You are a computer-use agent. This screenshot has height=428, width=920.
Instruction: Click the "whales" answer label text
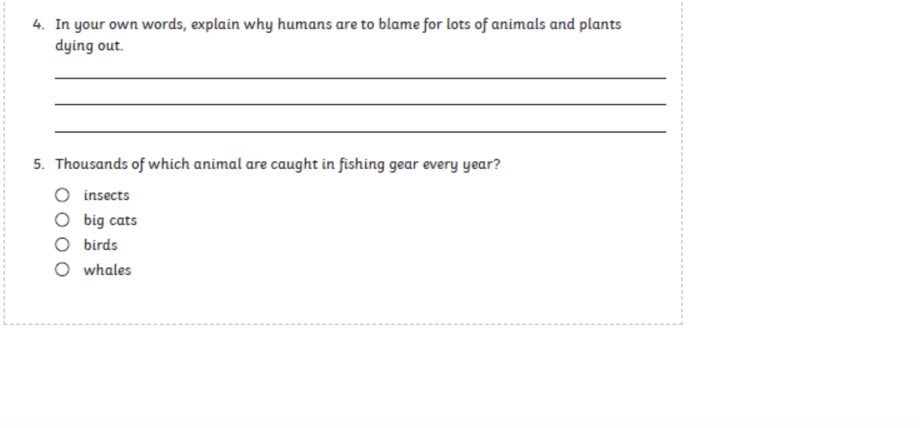pyautogui.click(x=107, y=270)
